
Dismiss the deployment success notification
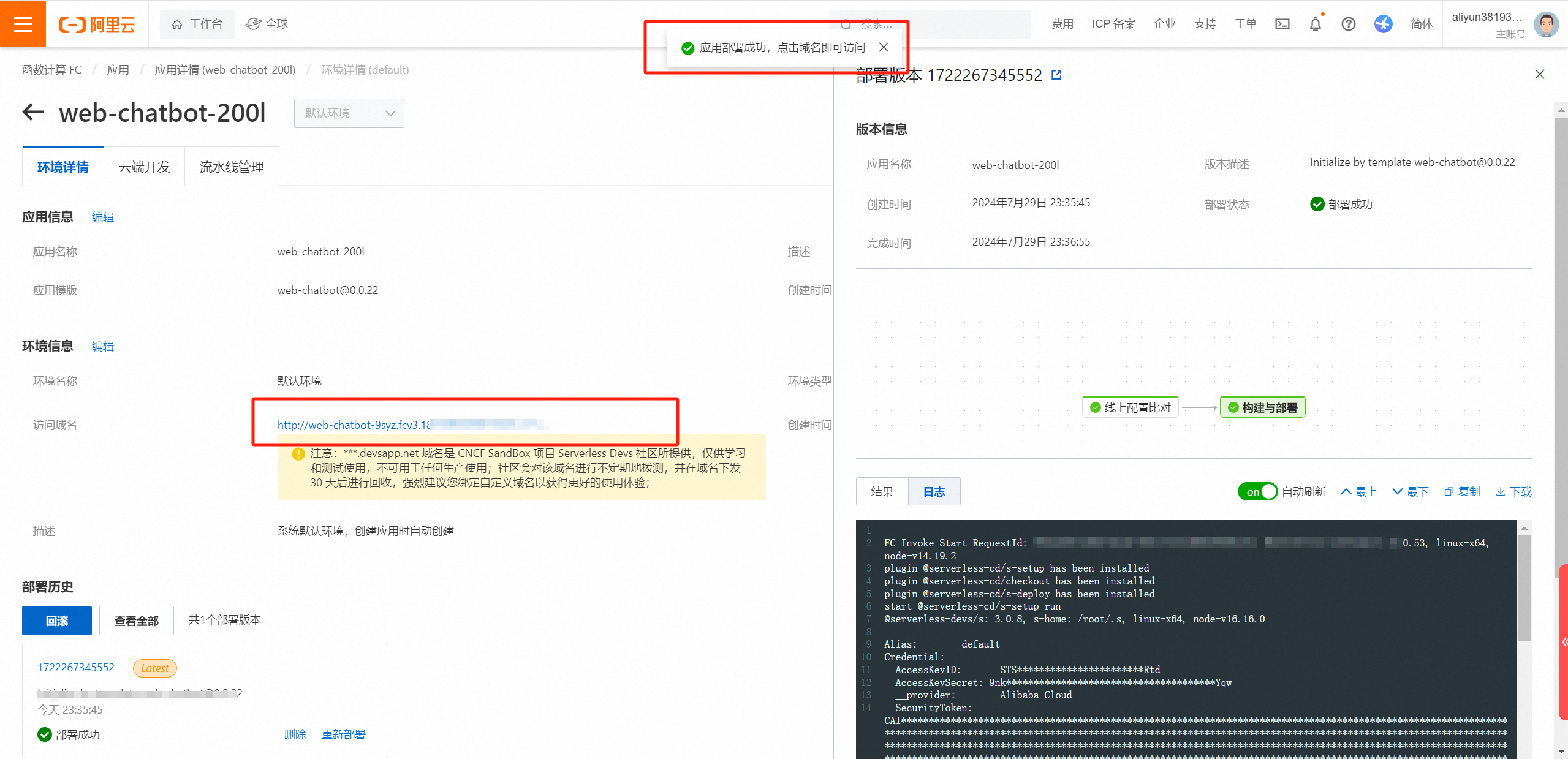(884, 47)
